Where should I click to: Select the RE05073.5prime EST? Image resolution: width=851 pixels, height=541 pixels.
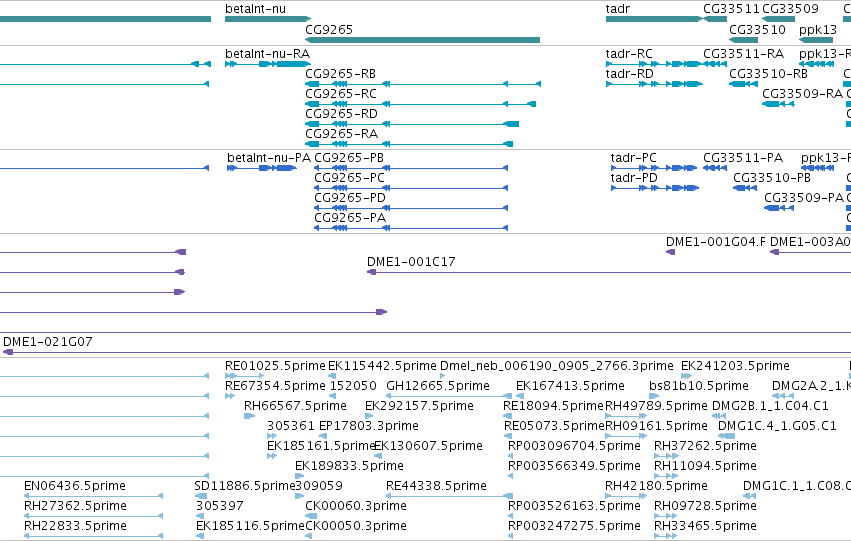[x=508, y=436]
